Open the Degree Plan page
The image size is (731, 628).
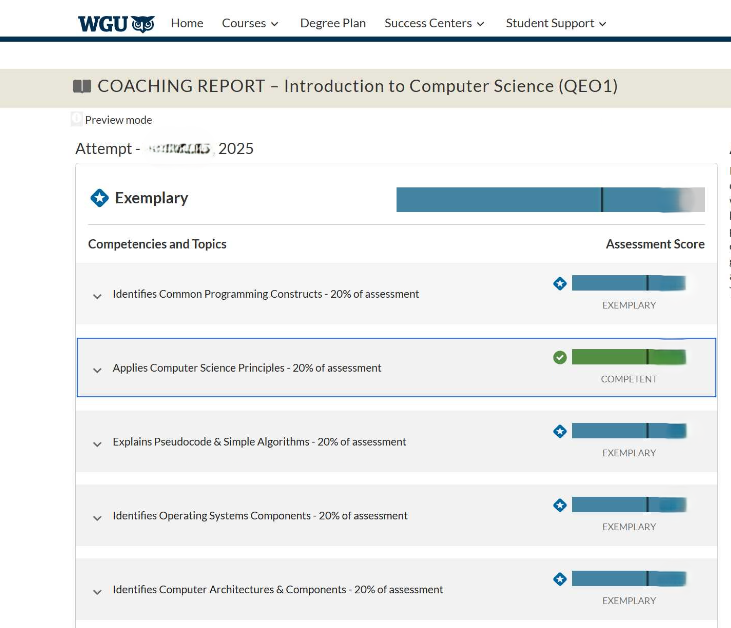333,23
